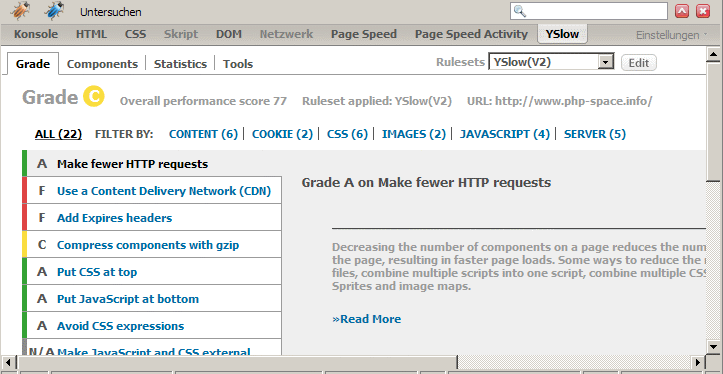Filter by JAVASCRIPT (4)
This screenshot has width=723, height=374.
pos(505,134)
